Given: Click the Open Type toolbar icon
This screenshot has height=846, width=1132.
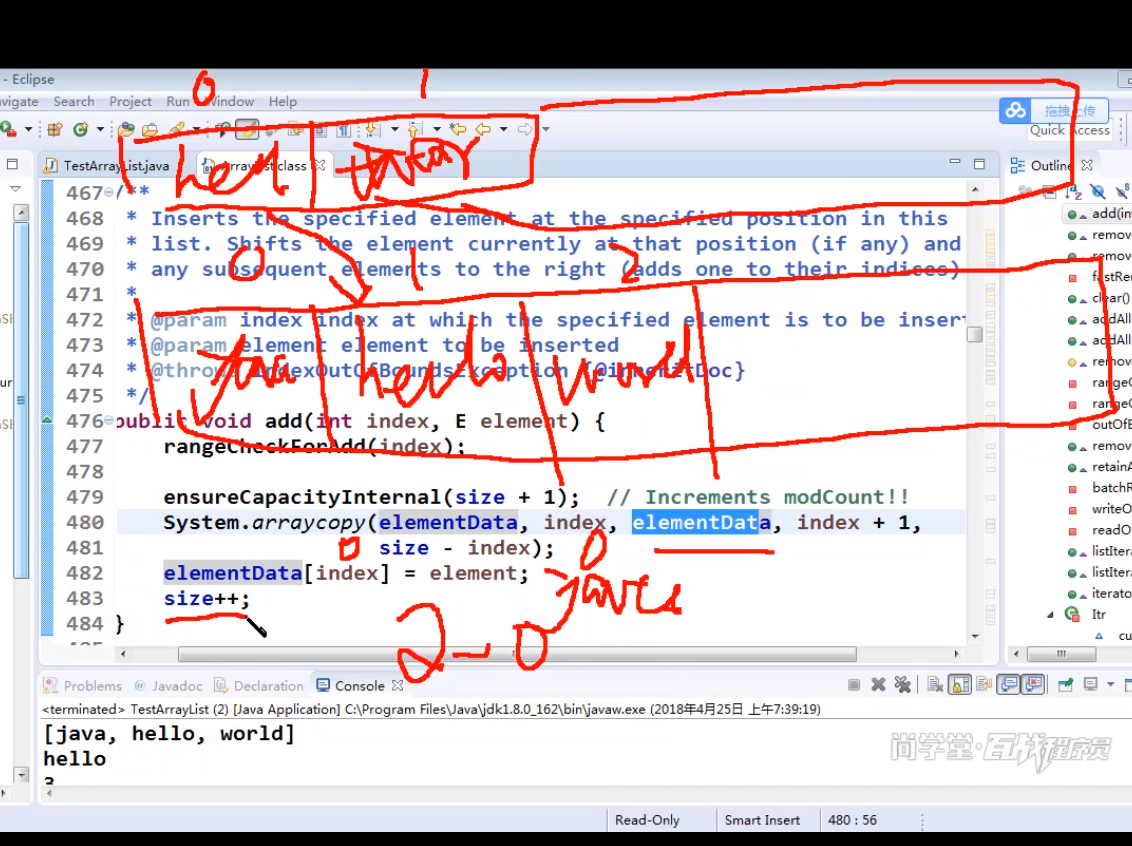Looking at the screenshot, I should click(126, 129).
